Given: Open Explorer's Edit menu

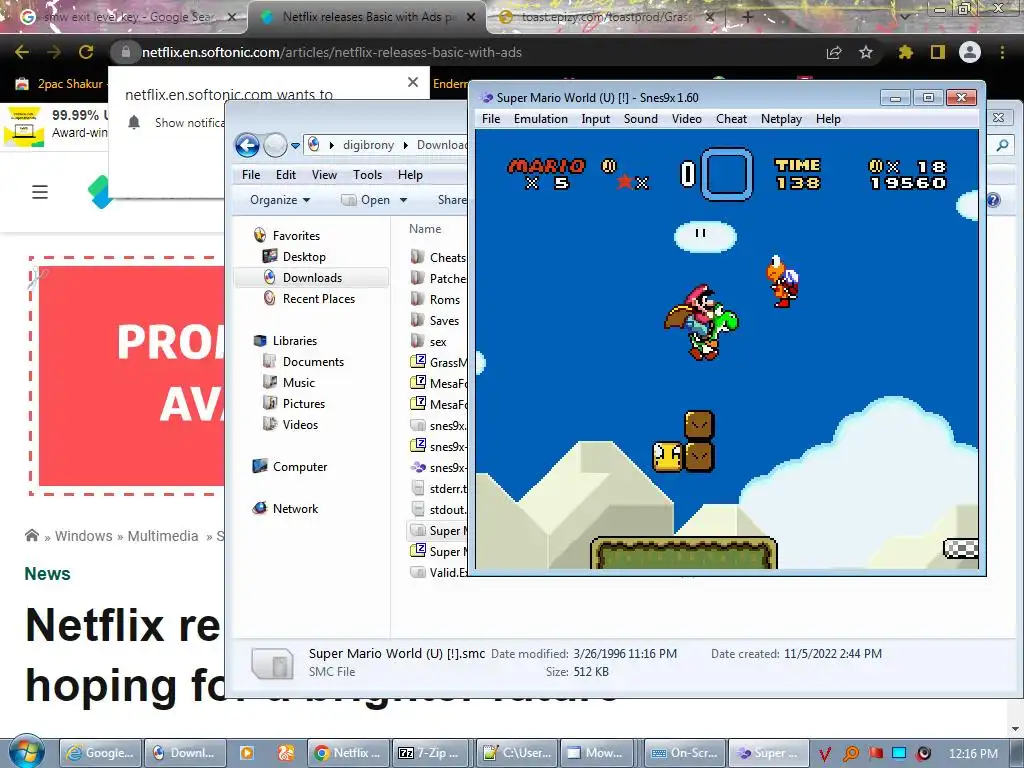Looking at the screenshot, I should point(285,174).
